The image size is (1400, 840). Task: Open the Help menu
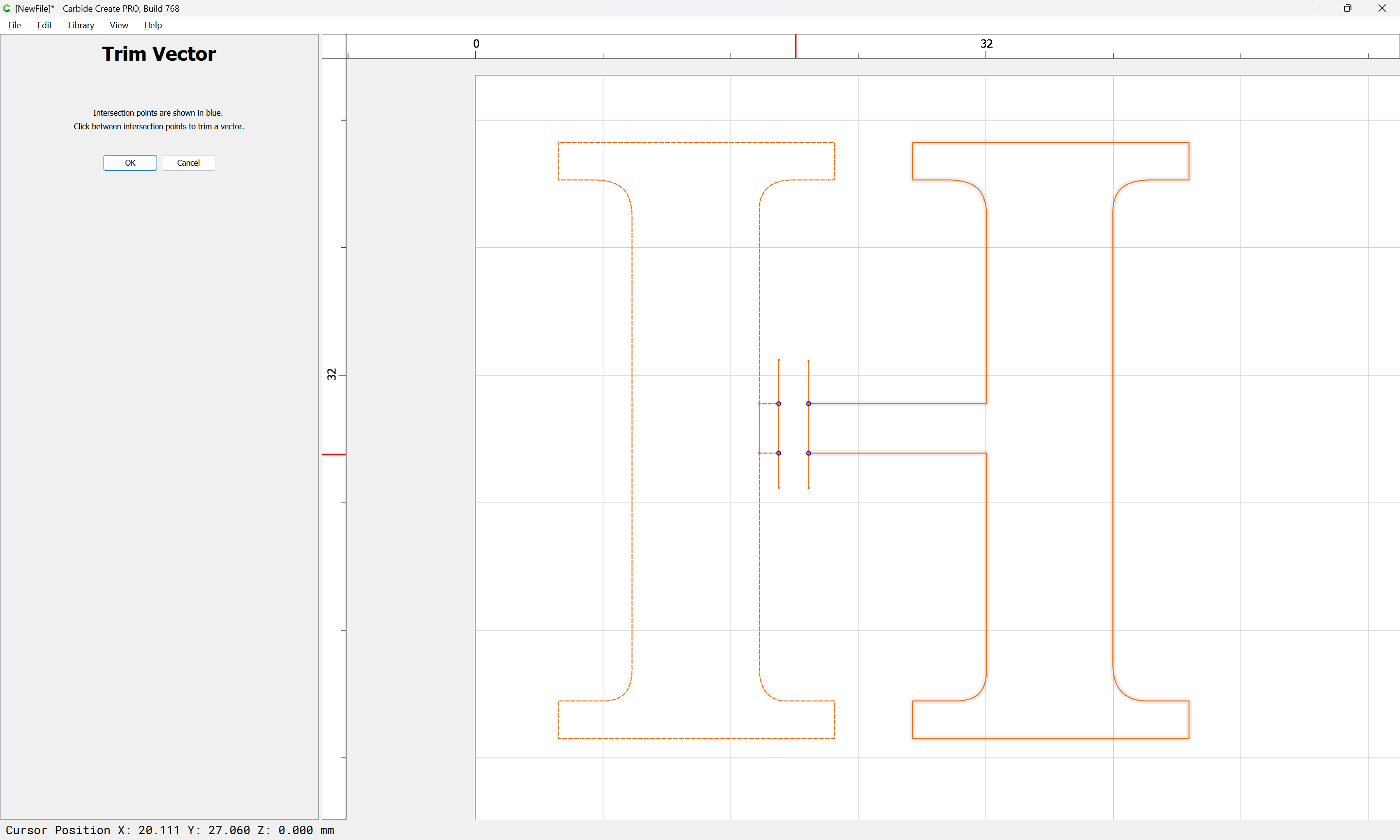153,25
